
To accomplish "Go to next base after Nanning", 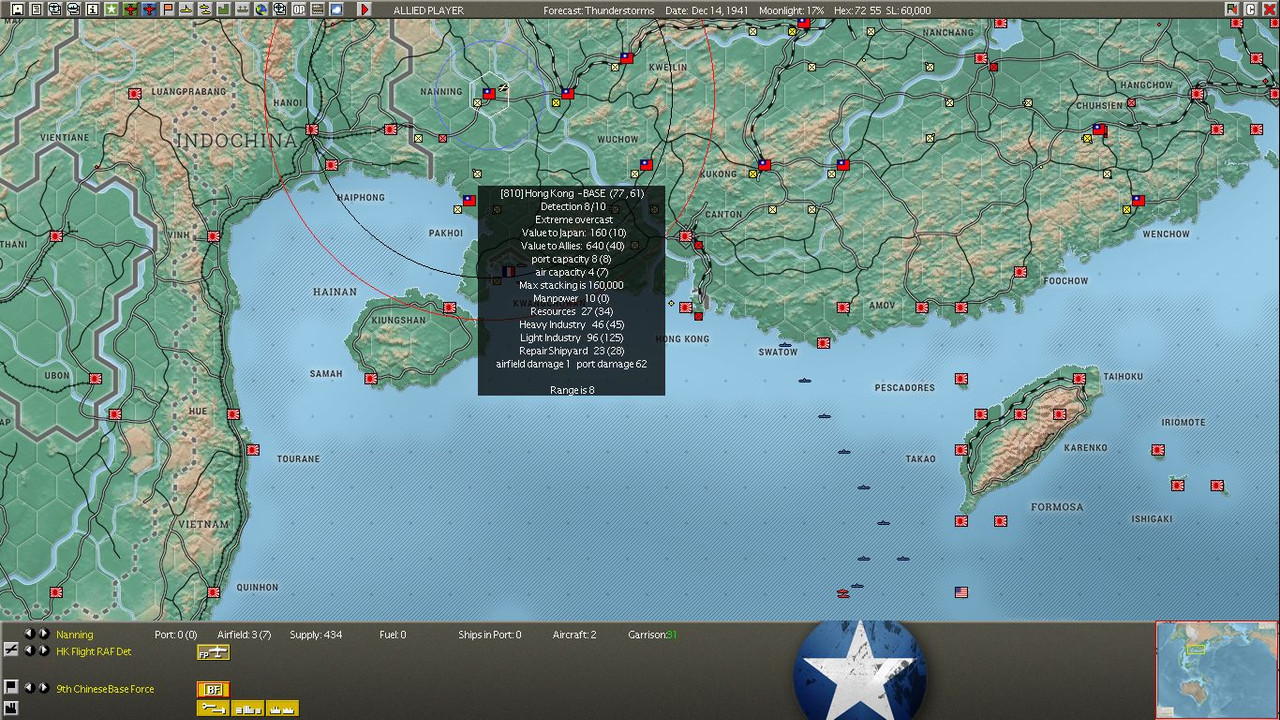I will 43,634.
